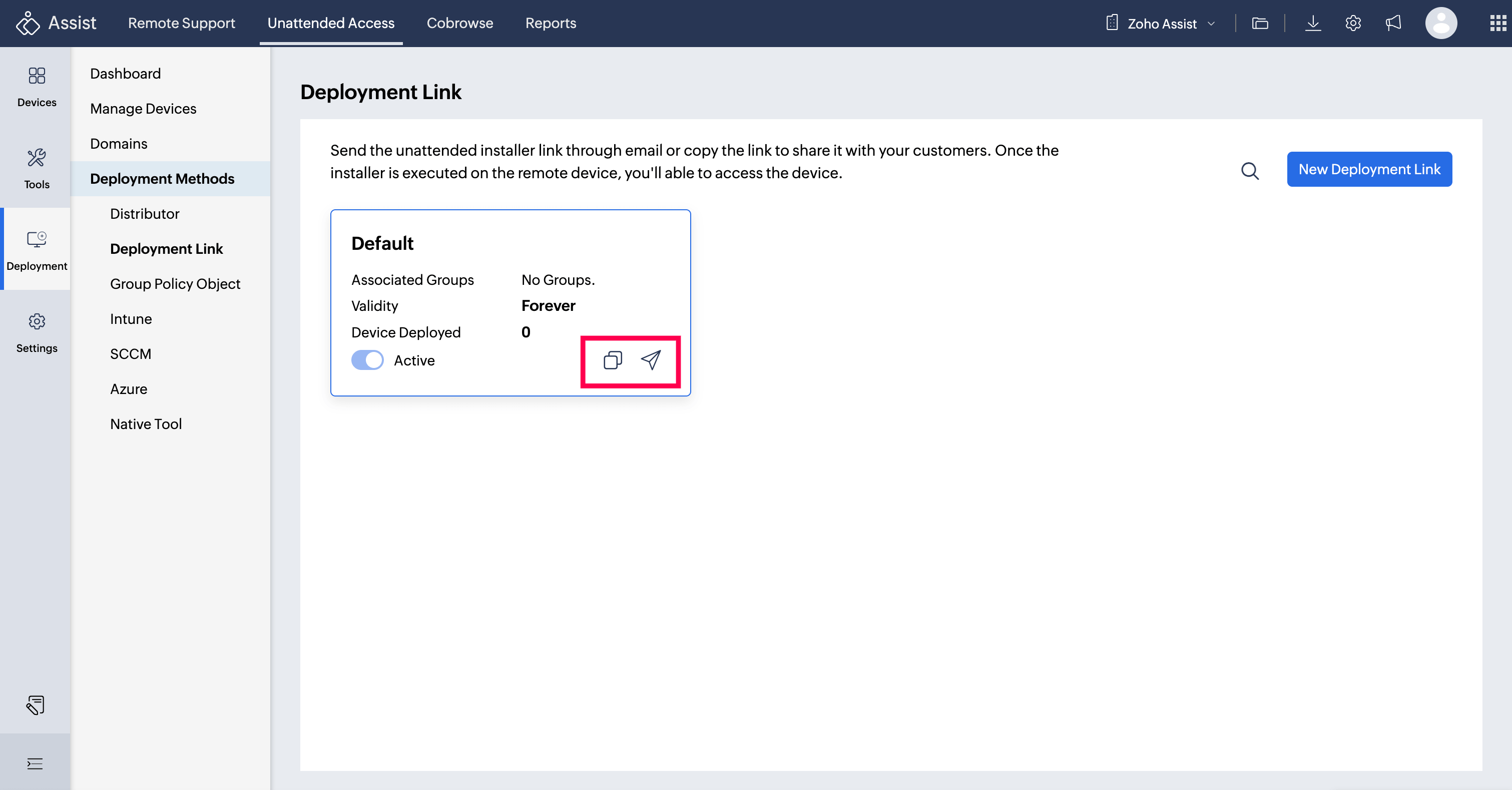Click the download icon in top bar
Image resolution: width=1512 pixels, height=790 pixels.
coord(1312,24)
